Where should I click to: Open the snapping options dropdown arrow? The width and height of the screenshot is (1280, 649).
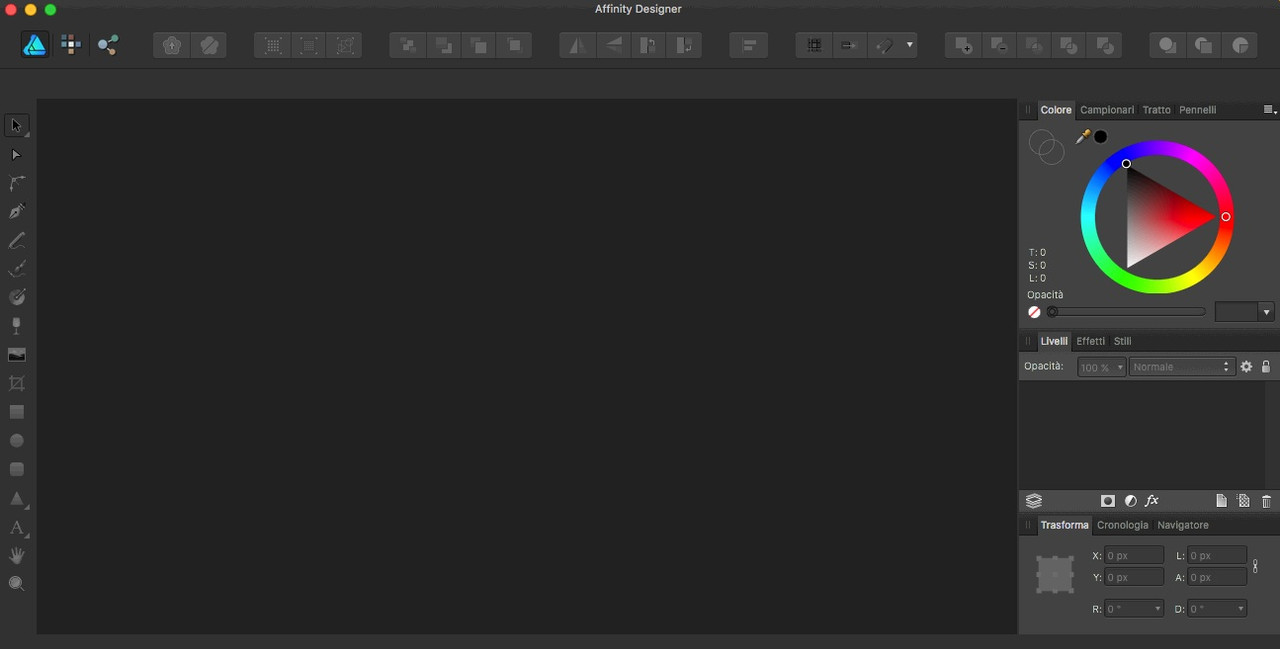pyautogui.click(x=909, y=45)
